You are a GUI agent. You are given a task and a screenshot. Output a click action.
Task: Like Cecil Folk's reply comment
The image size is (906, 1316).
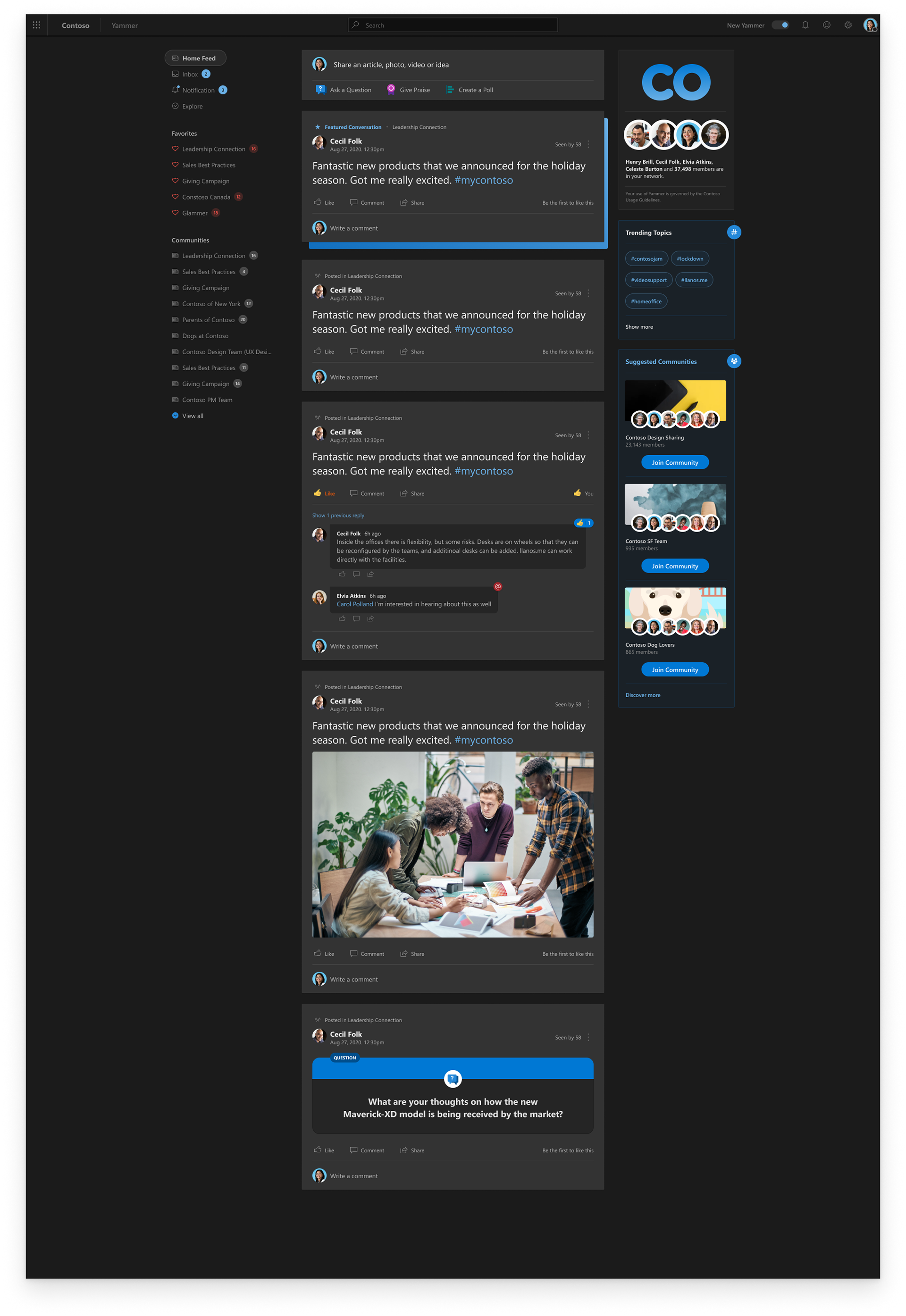pyautogui.click(x=342, y=575)
